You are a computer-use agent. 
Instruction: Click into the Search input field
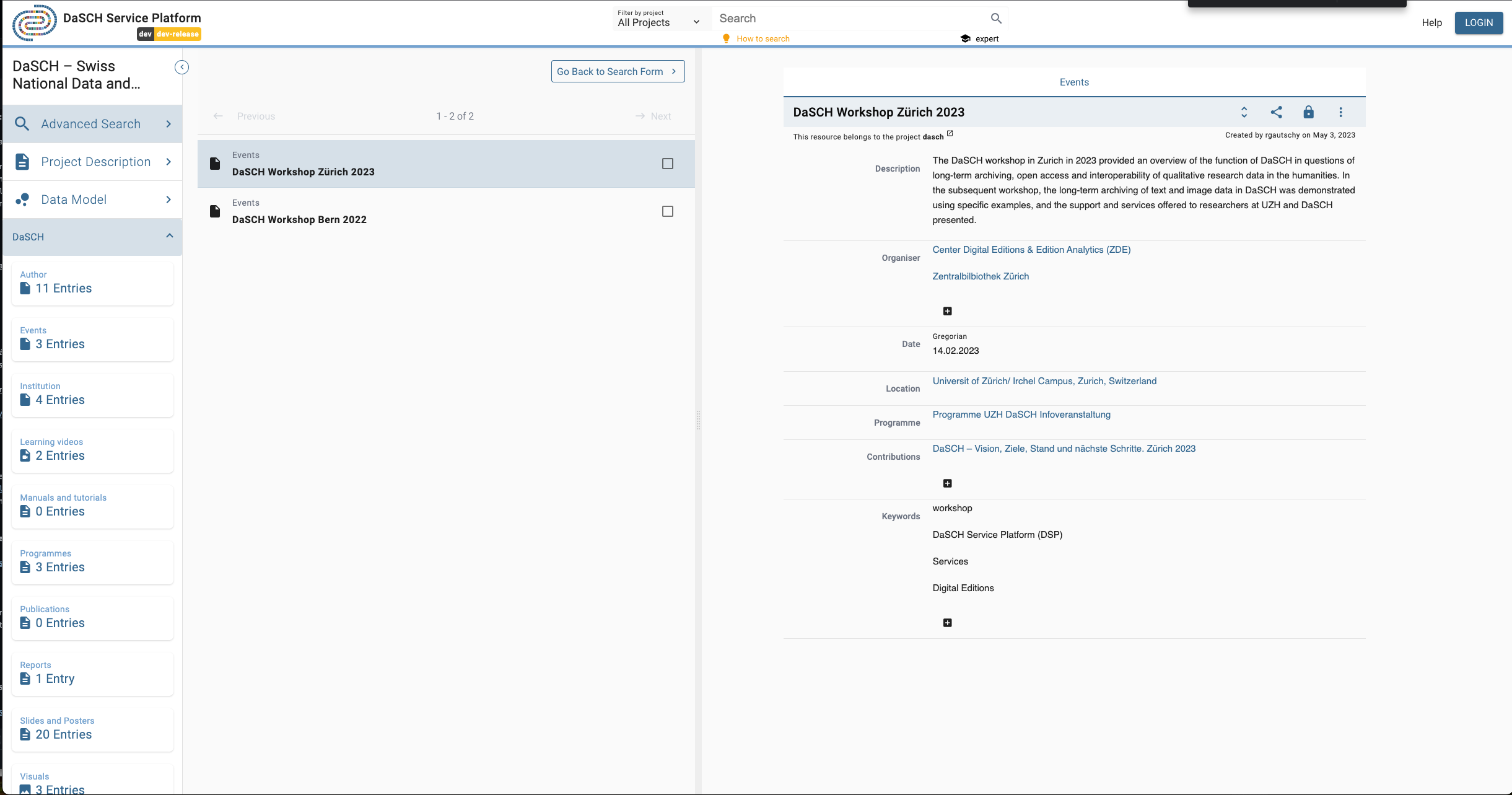[849, 19]
